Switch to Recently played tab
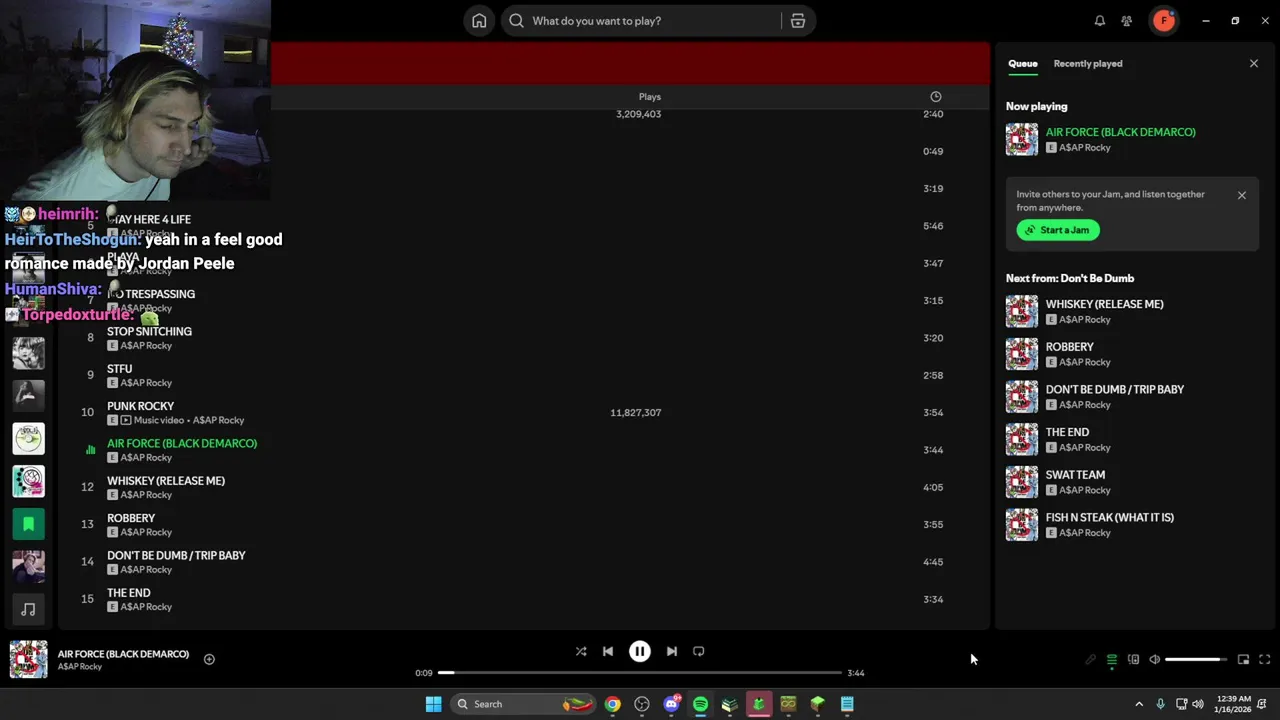The image size is (1280, 720). pos(1088,64)
